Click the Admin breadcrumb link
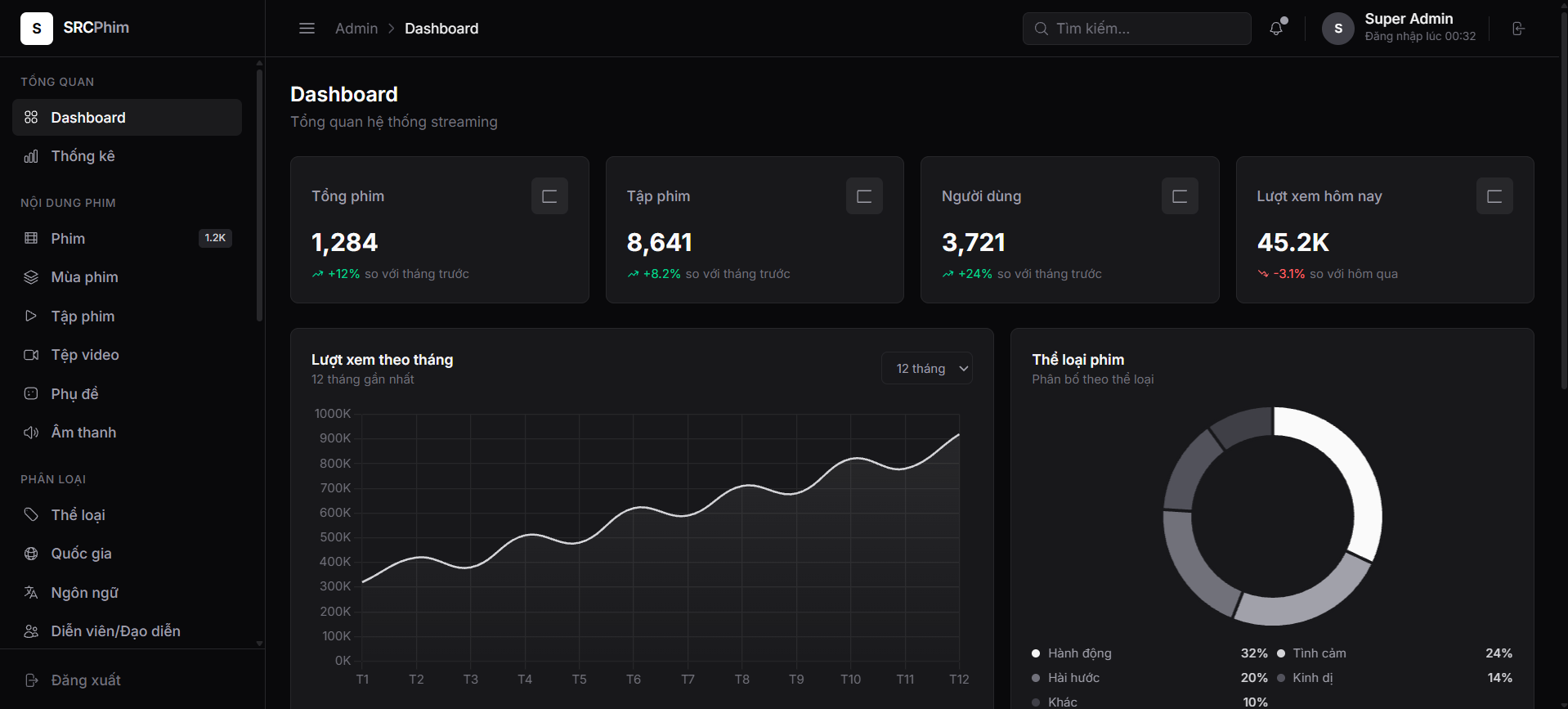1568x709 pixels. [x=356, y=29]
